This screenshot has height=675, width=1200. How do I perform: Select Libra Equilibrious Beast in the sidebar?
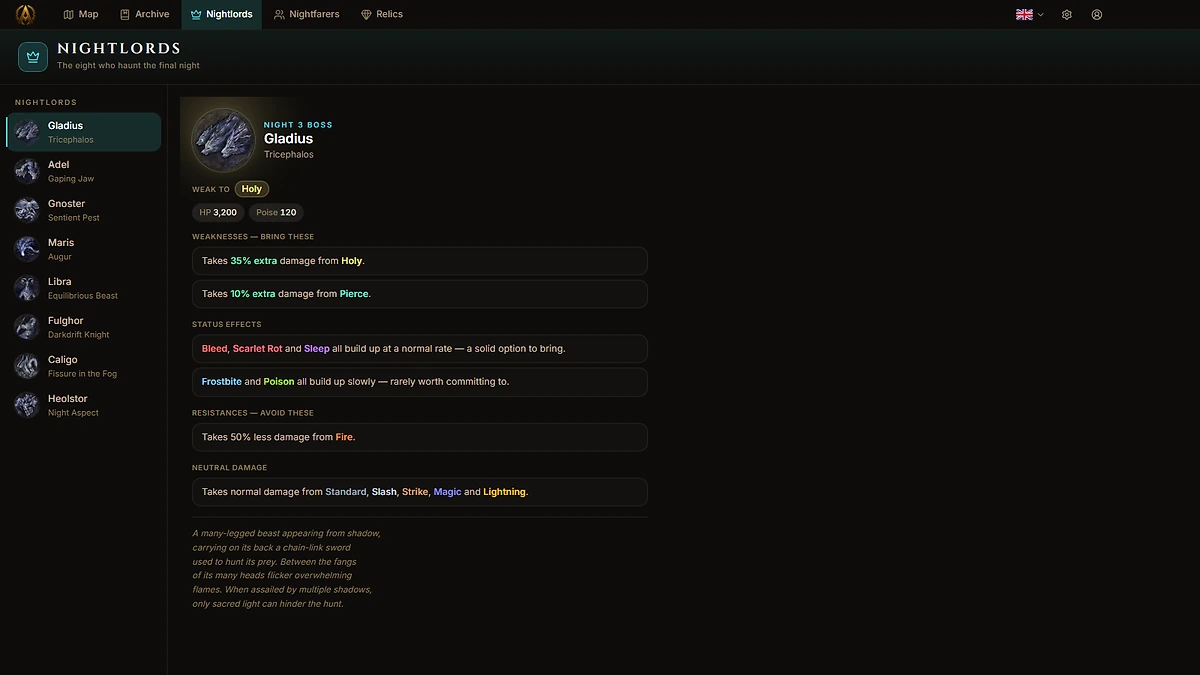point(84,288)
